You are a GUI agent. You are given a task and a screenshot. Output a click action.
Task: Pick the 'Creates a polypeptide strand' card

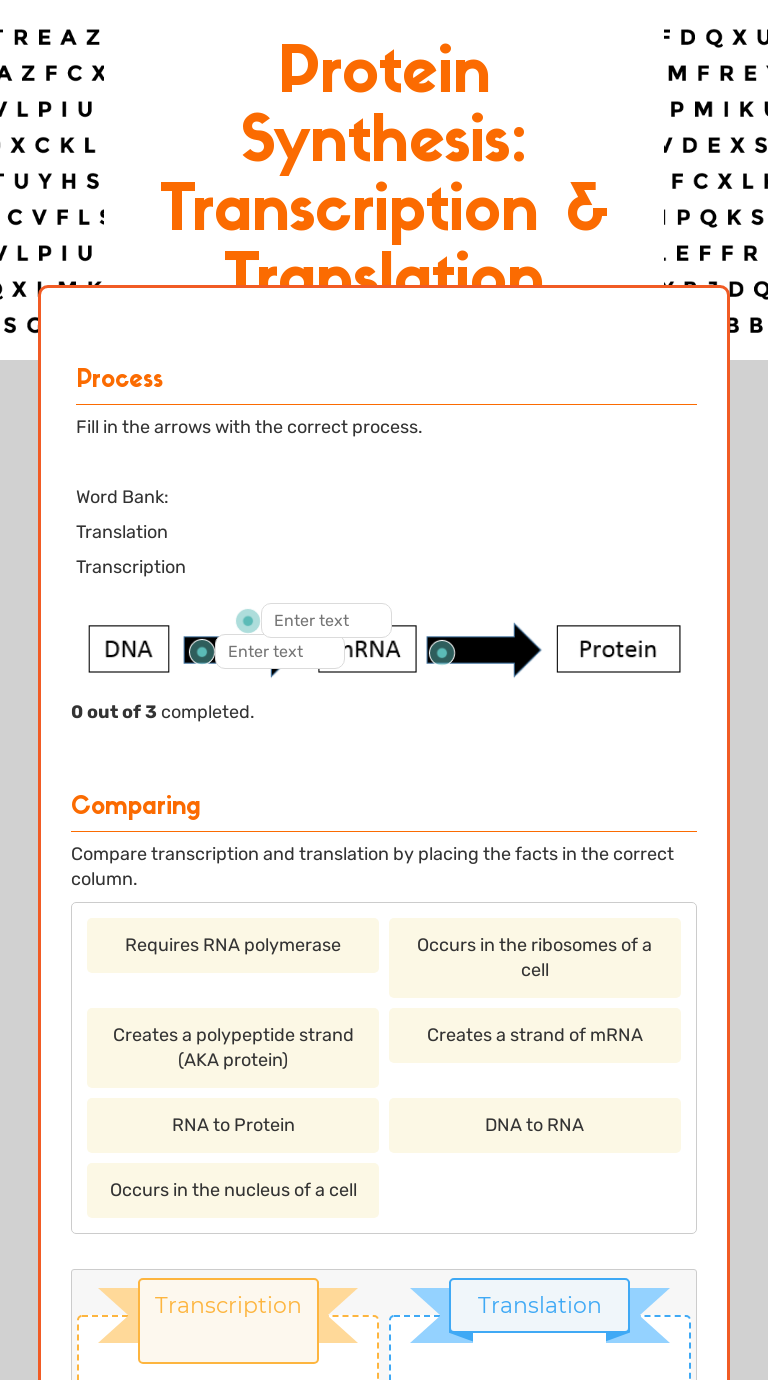pos(233,1048)
